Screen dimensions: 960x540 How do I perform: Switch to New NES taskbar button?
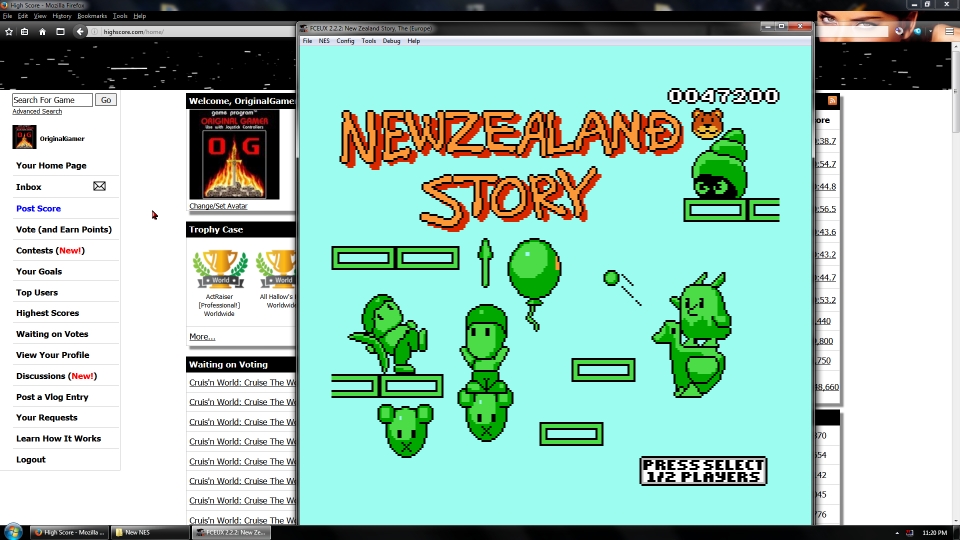pyautogui.click(x=150, y=532)
